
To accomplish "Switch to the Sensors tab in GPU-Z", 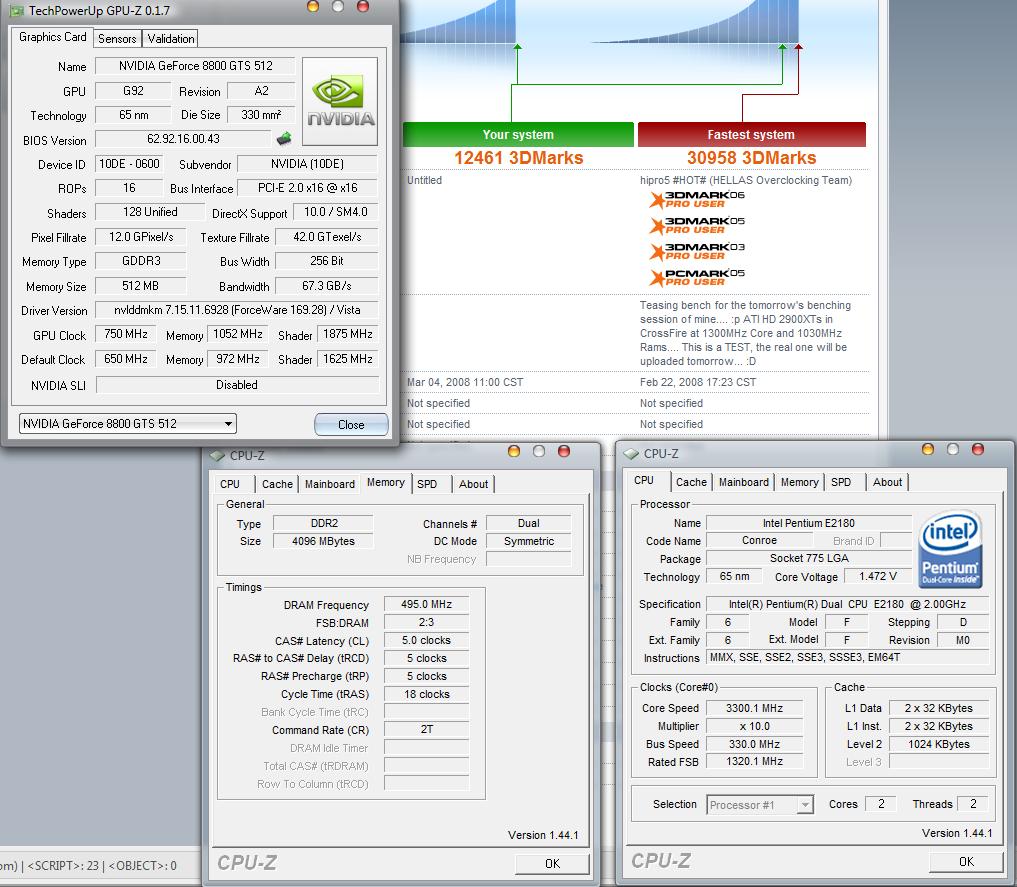I will [x=117, y=39].
